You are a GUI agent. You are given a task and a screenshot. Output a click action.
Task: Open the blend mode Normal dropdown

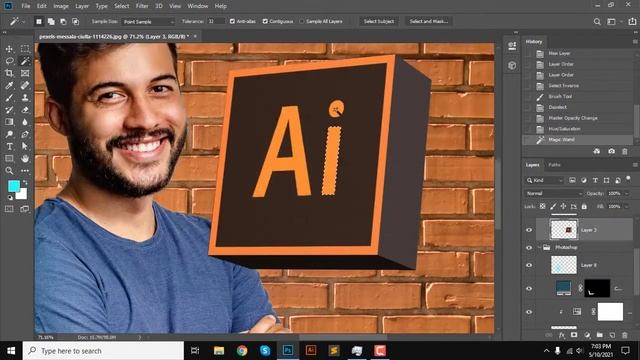tap(553, 193)
